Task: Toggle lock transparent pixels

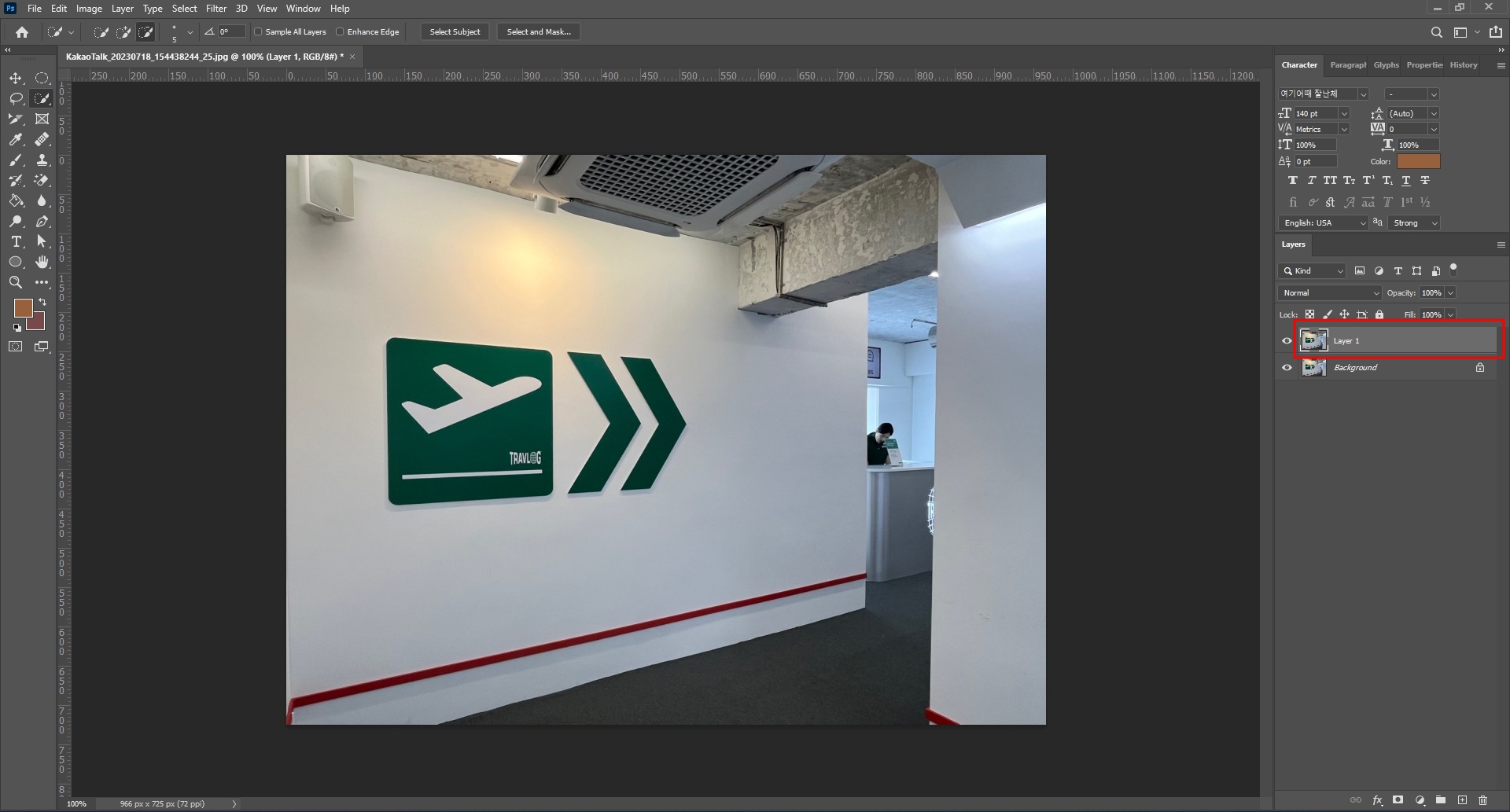Action: click(x=1309, y=314)
